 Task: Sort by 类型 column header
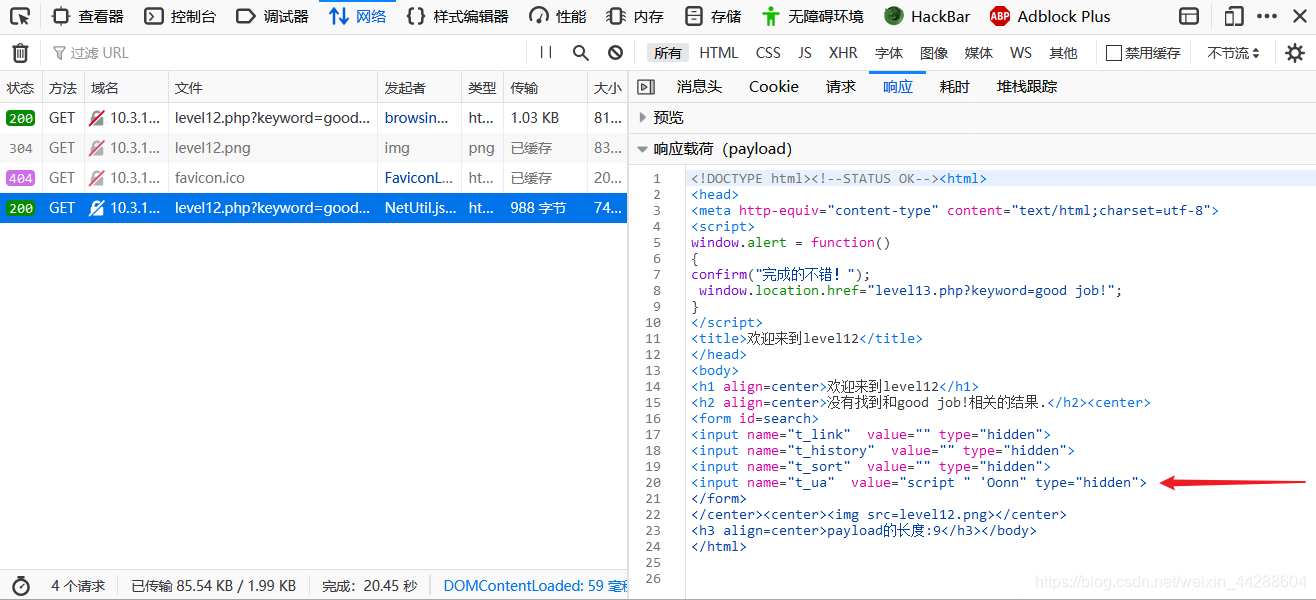coord(483,88)
